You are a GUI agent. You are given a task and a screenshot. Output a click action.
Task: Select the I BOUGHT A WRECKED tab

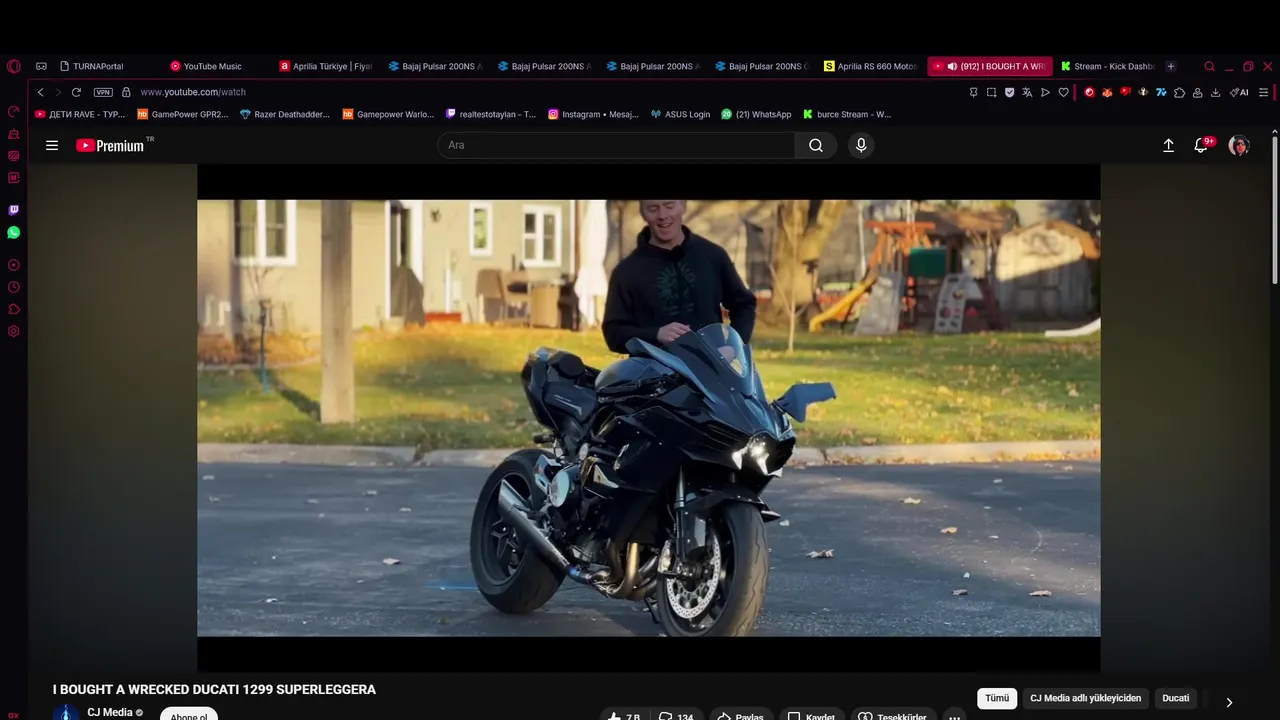(x=990, y=66)
